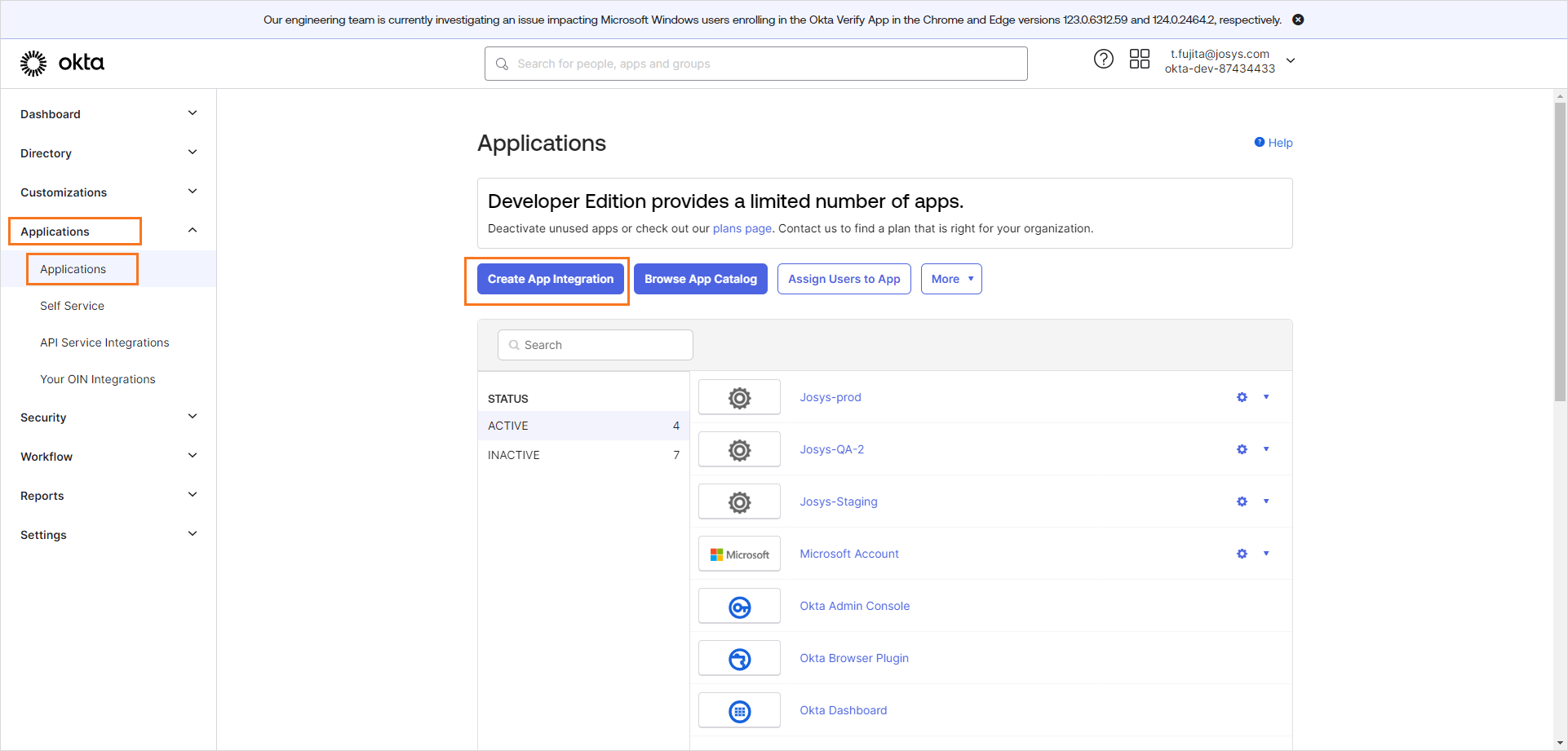Open dropdown arrow for Josys-Staging row
1568x751 pixels.
pyautogui.click(x=1266, y=501)
